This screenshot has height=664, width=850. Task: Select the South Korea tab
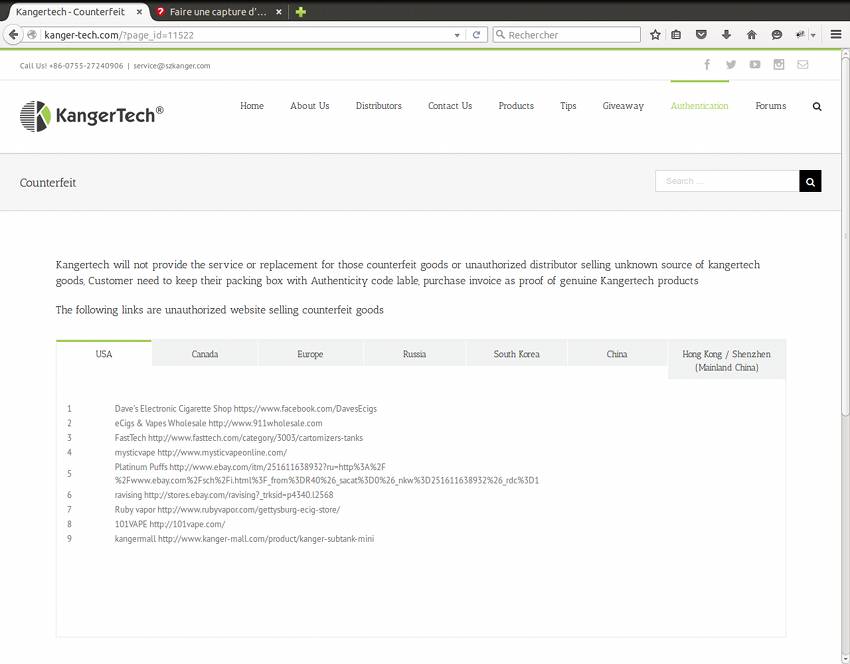coord(516,354)
